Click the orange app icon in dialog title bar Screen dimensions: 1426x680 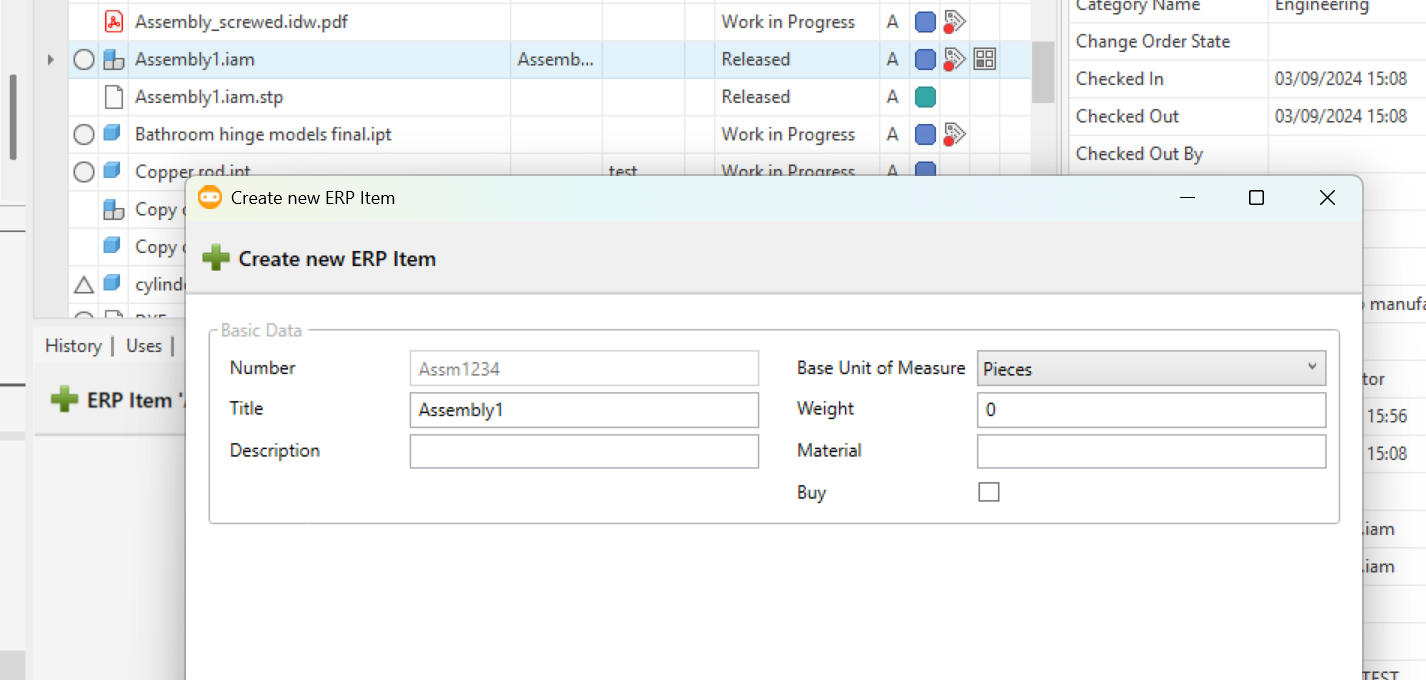point(210,198)
